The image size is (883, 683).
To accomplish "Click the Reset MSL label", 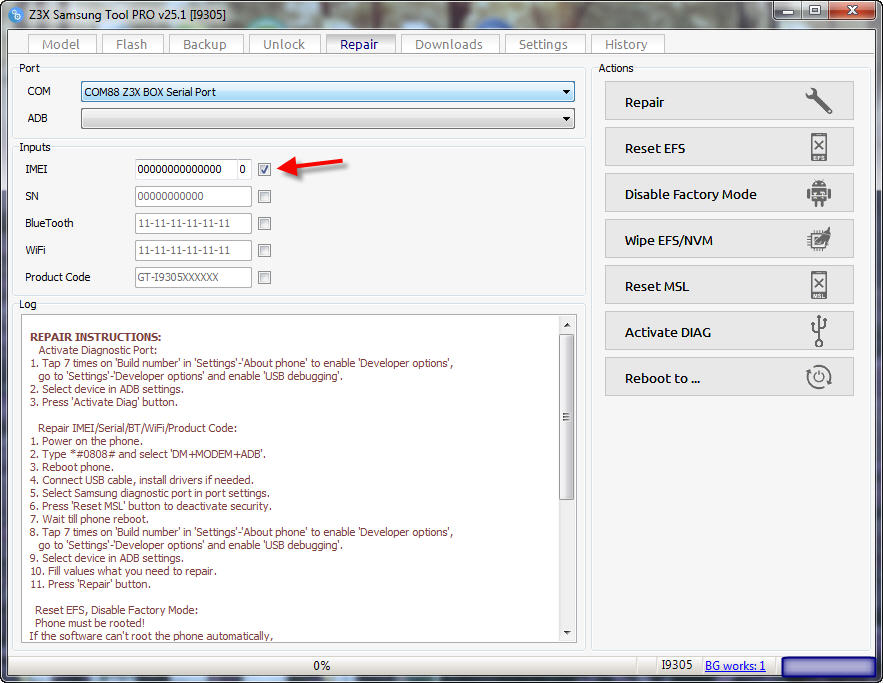I will click(x=657, y=287).
